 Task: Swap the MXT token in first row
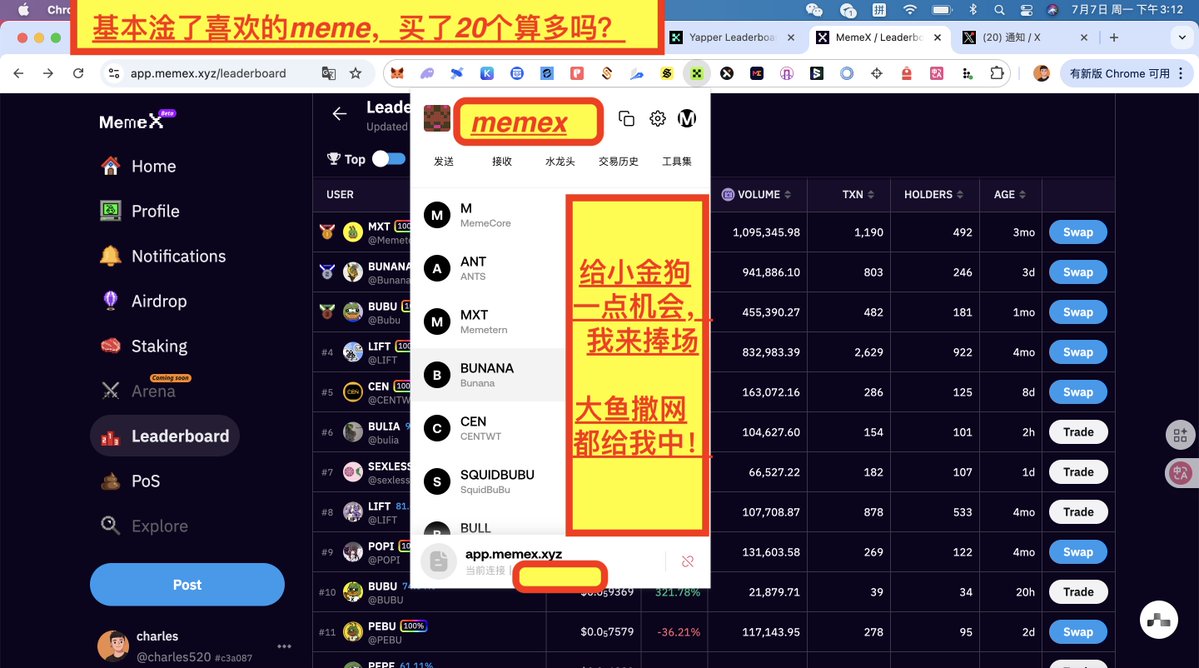point(1077,232)
